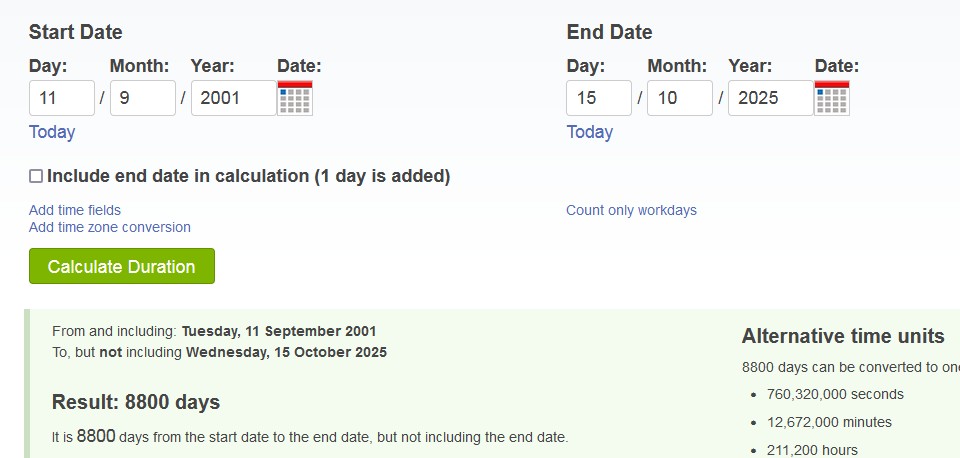Click the Year label under Start Date
960x458 pixels.
[212, 66]
